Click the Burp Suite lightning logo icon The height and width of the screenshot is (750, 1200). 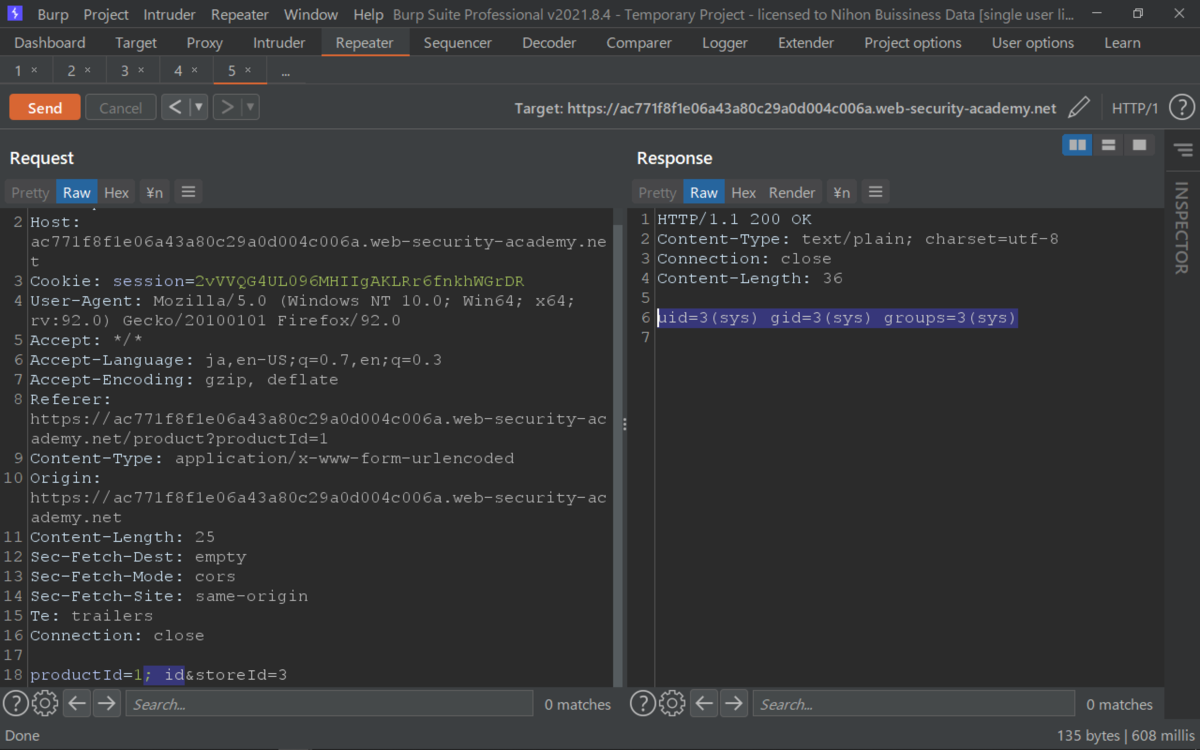pyautogui.click(x=15, y=14)
